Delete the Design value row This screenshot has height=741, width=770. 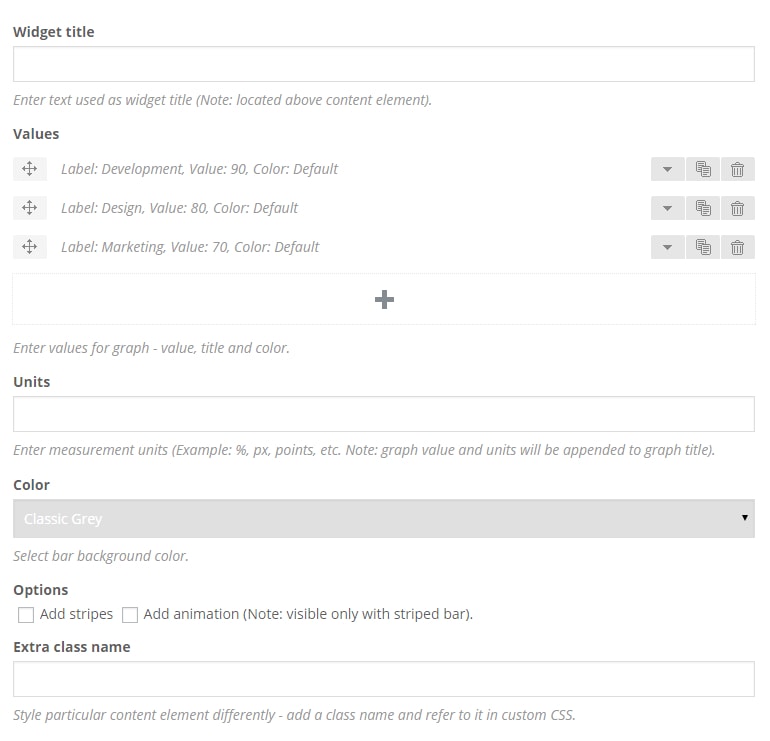(737, 208)
